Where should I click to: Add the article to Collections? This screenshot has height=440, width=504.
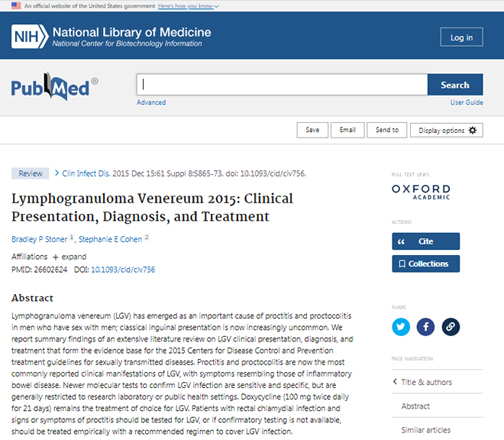[x=426, y=264]
